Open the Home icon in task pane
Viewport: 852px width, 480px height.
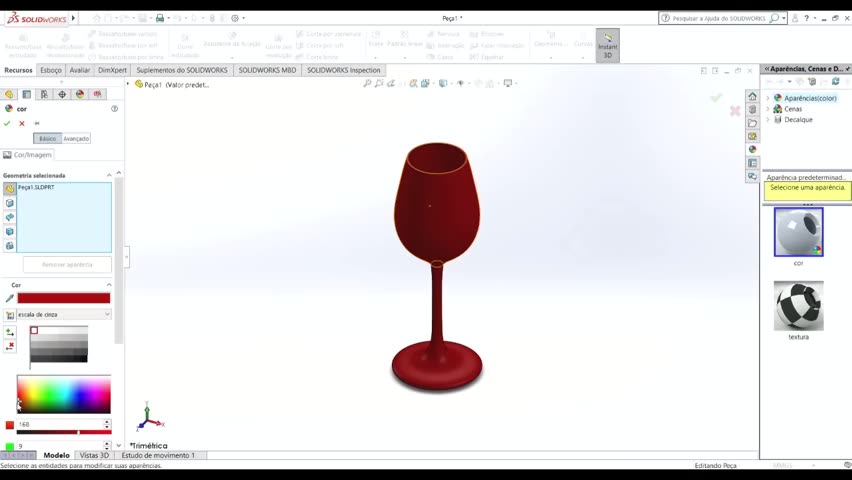[x=752, y=97]
